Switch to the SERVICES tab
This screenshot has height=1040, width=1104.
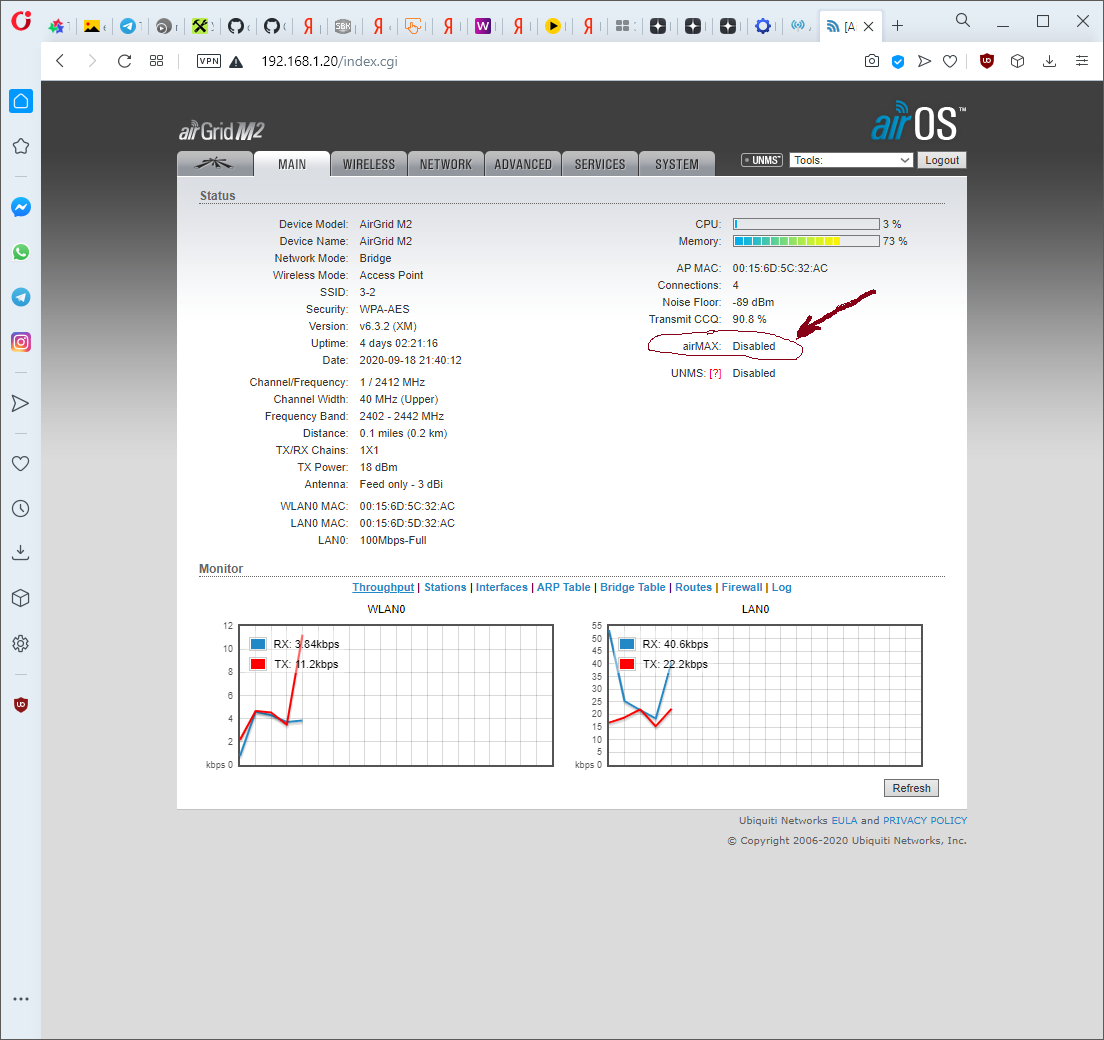point(600,164)
